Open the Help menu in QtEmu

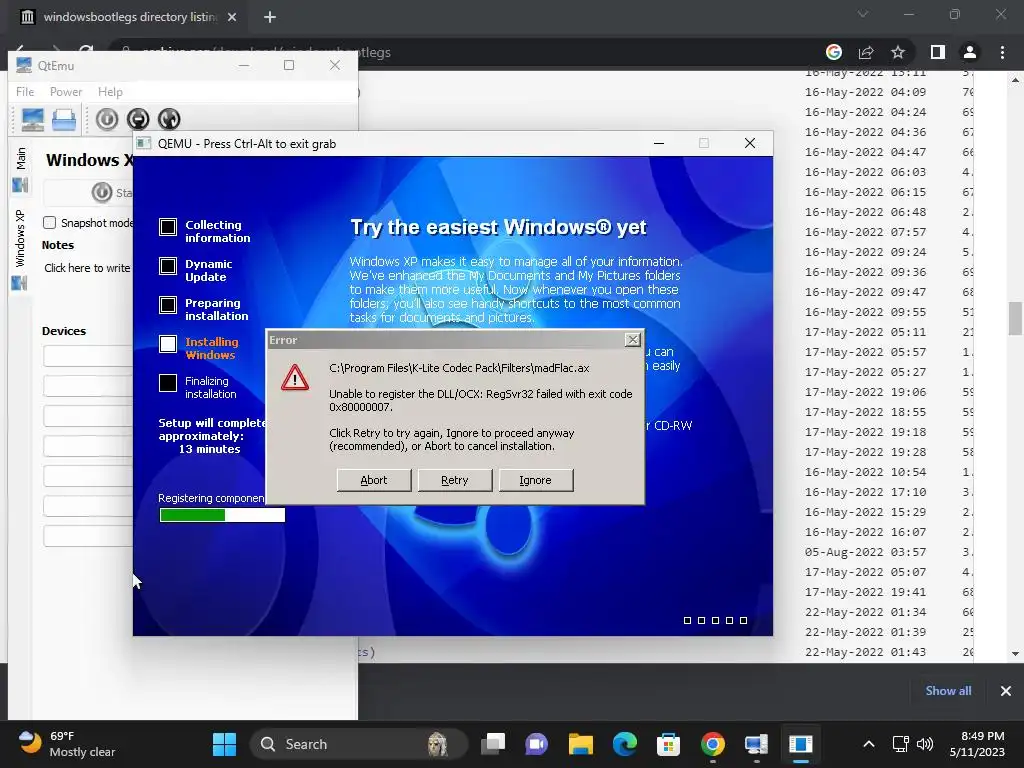tap(110, 92)
